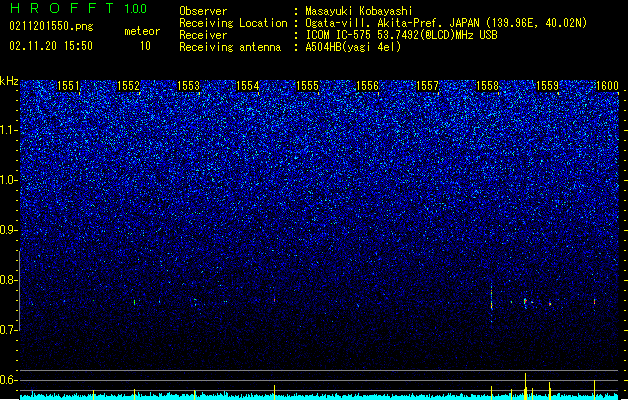This screenshot has width=629, height=400.
Task: Click time marker 1556
Action: [x=367, y=86]
